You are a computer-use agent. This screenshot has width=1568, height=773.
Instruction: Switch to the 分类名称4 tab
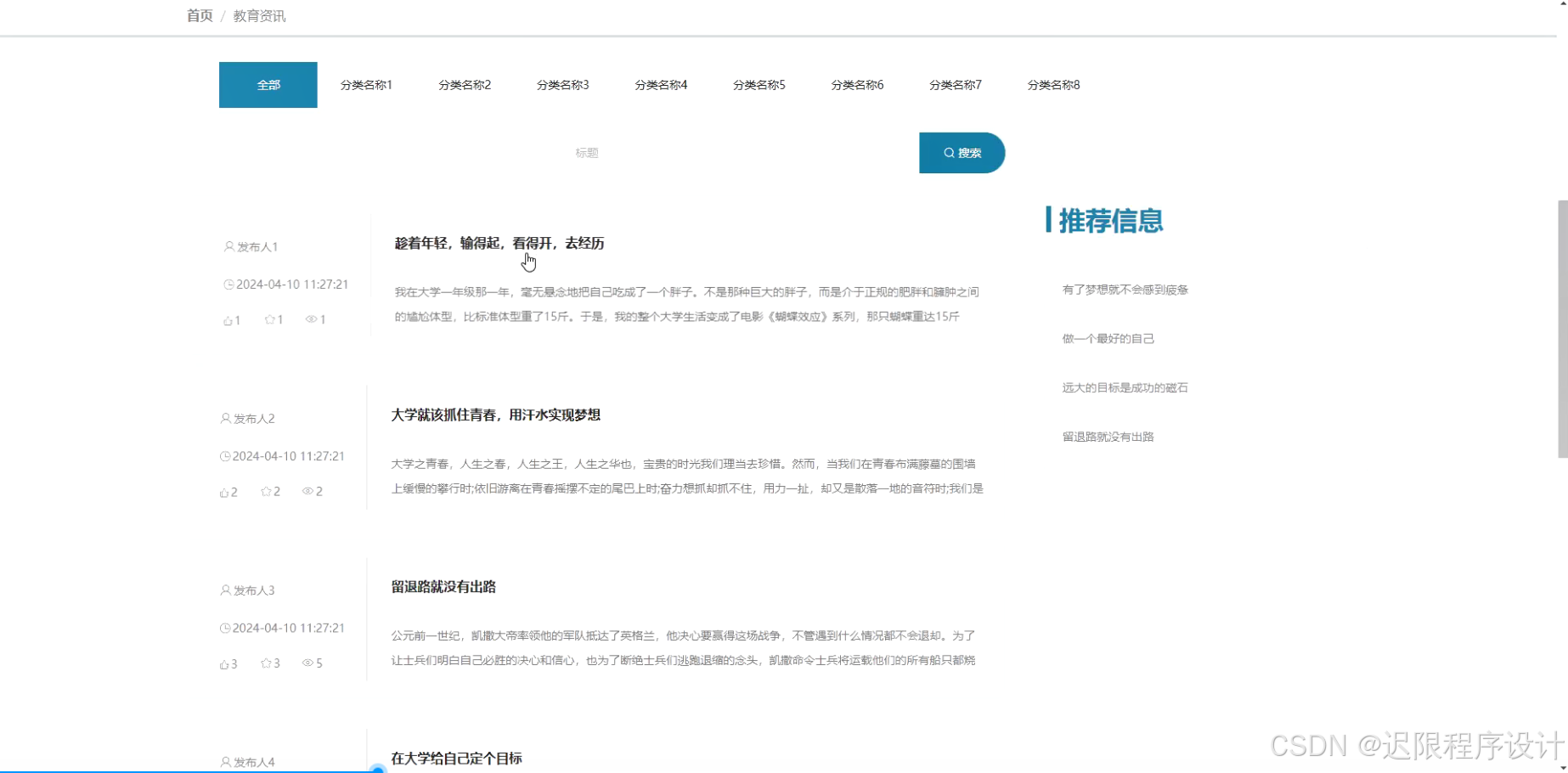(x=661, y=85)
